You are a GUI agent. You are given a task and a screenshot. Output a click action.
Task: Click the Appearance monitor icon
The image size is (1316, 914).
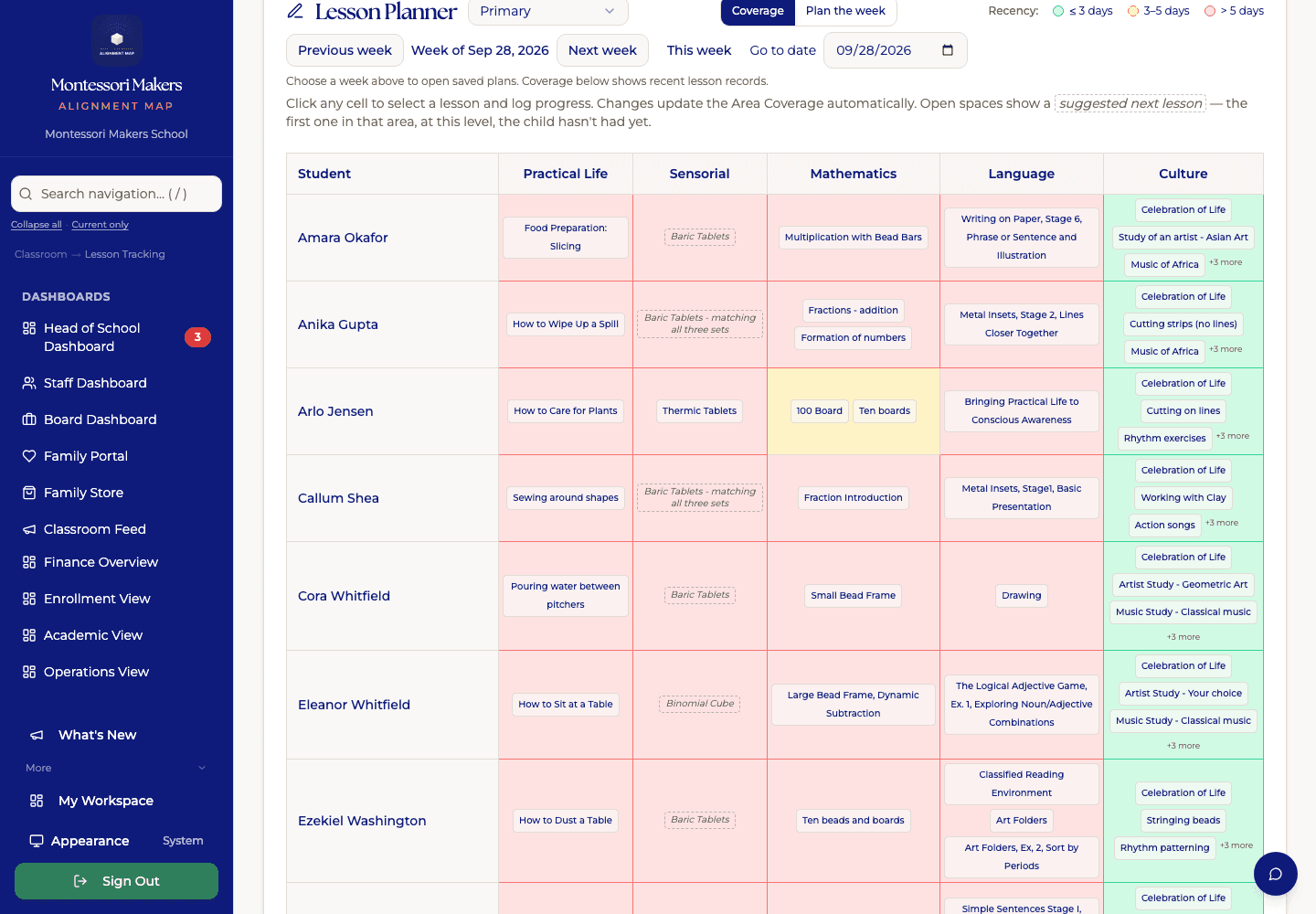[37, 841]
